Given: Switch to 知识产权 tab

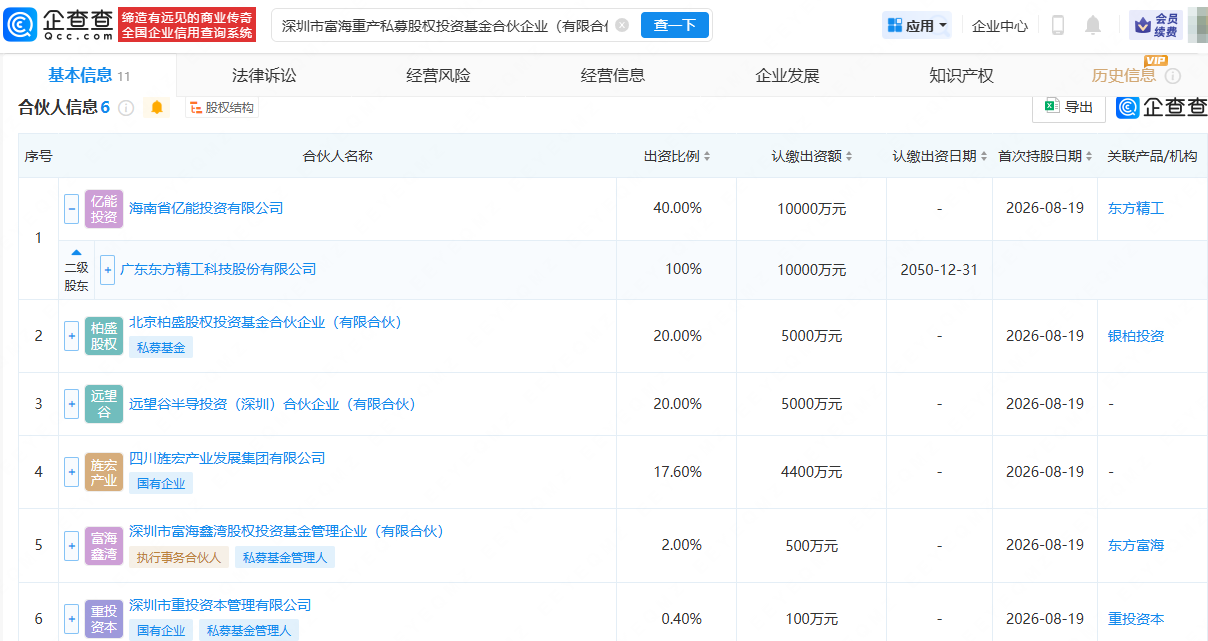Looking at the screenshot, I should pos(961,75).
